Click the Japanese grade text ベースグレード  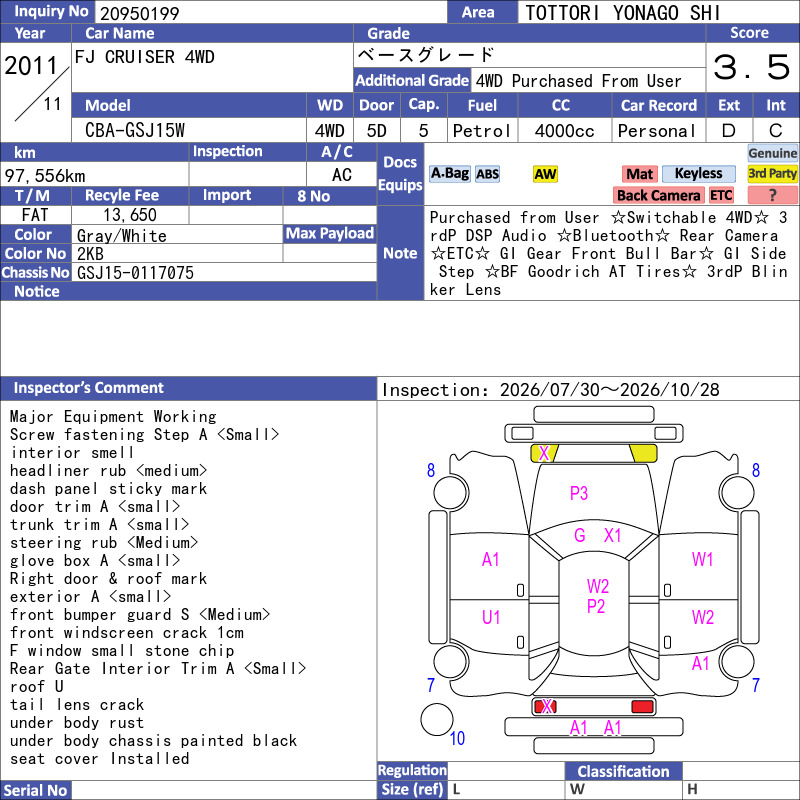426,54
